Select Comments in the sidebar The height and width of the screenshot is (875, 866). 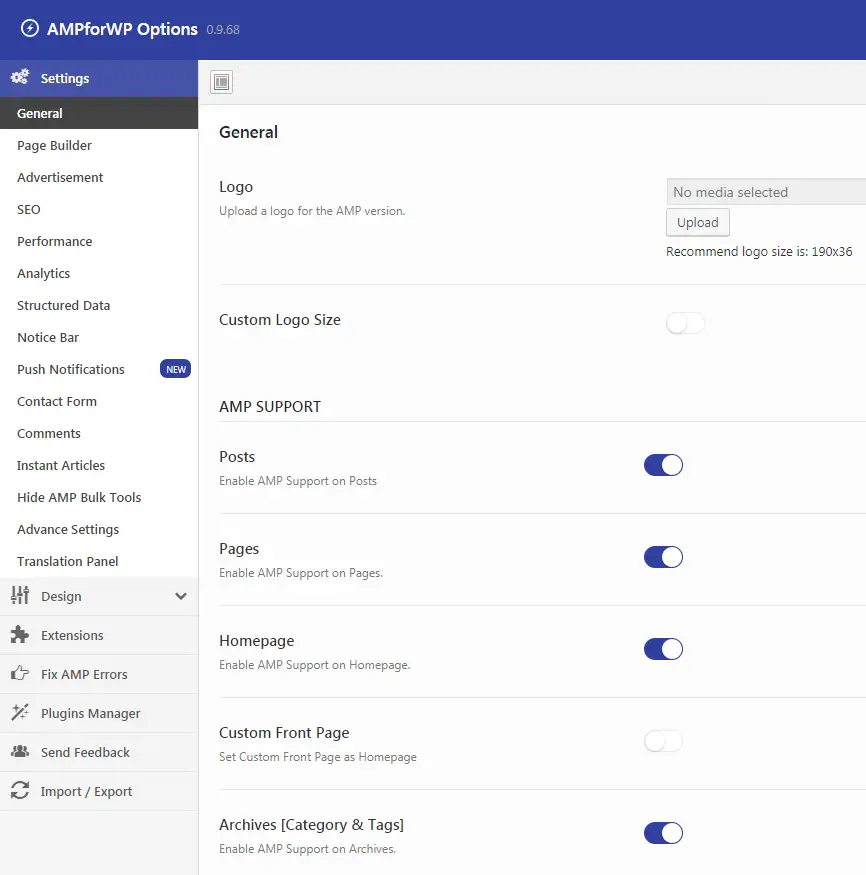[x=99, y=434]
